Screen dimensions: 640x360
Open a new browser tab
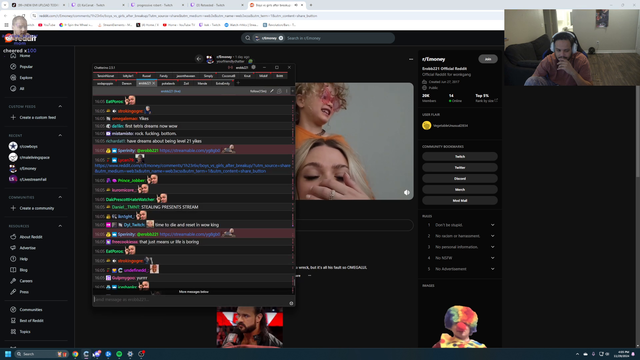311,5
